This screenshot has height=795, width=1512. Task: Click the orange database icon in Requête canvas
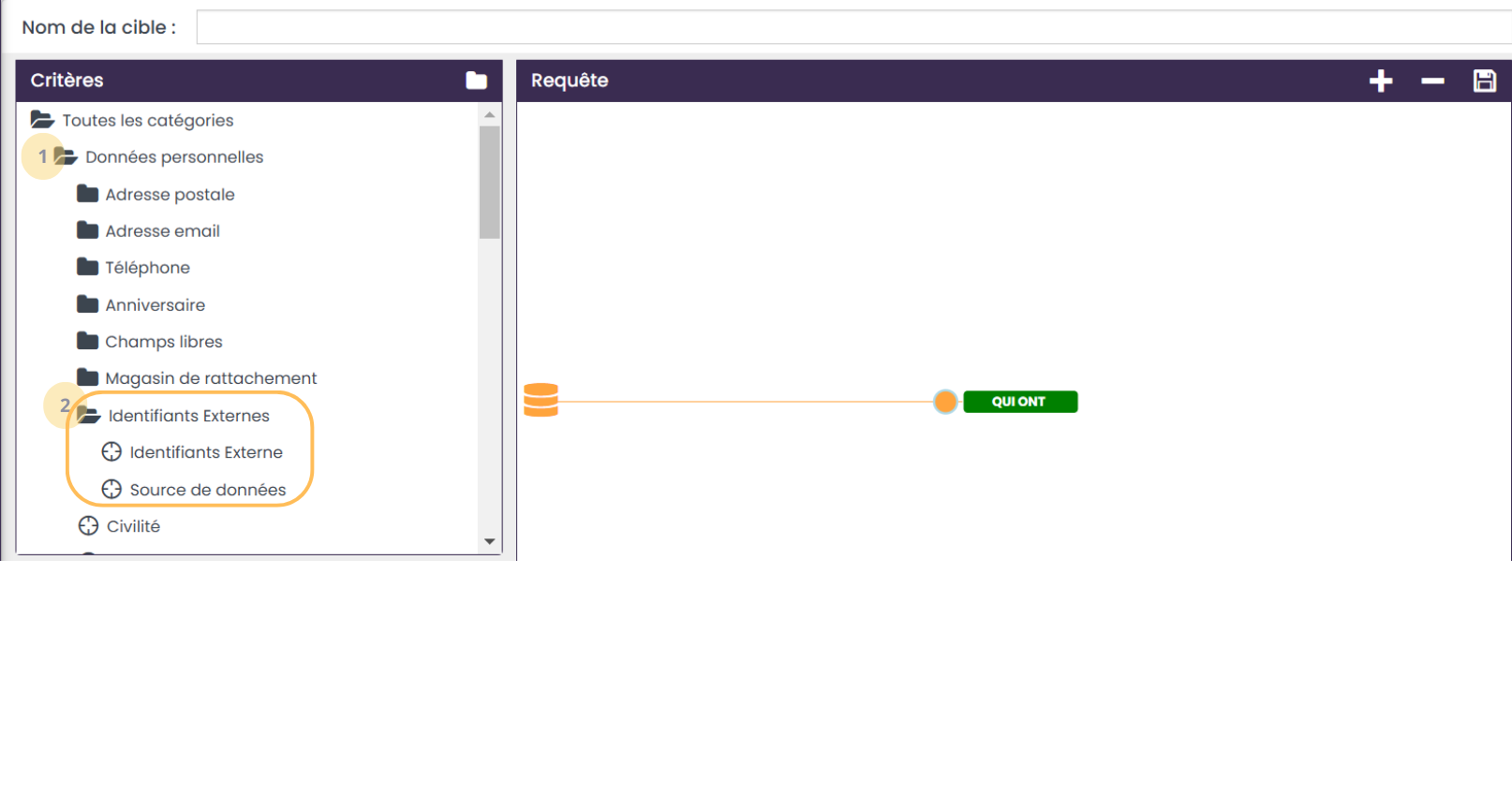click(x=541, y=400)
